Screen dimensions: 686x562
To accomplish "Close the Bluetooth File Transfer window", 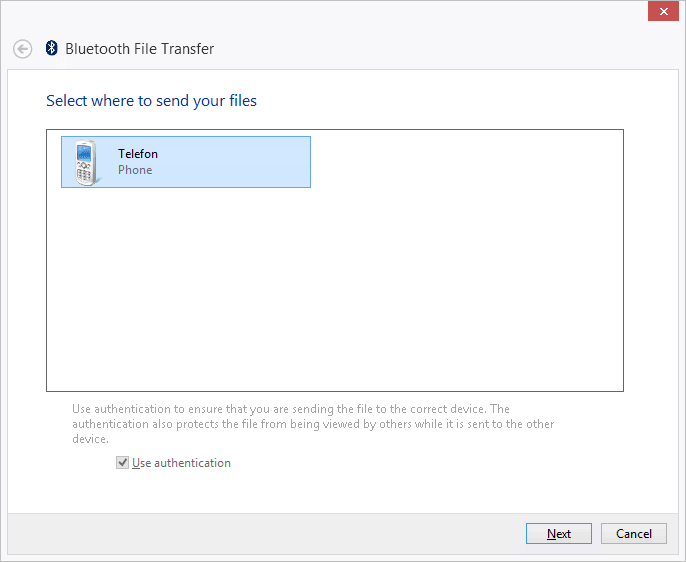I will [x=662, y=11].
